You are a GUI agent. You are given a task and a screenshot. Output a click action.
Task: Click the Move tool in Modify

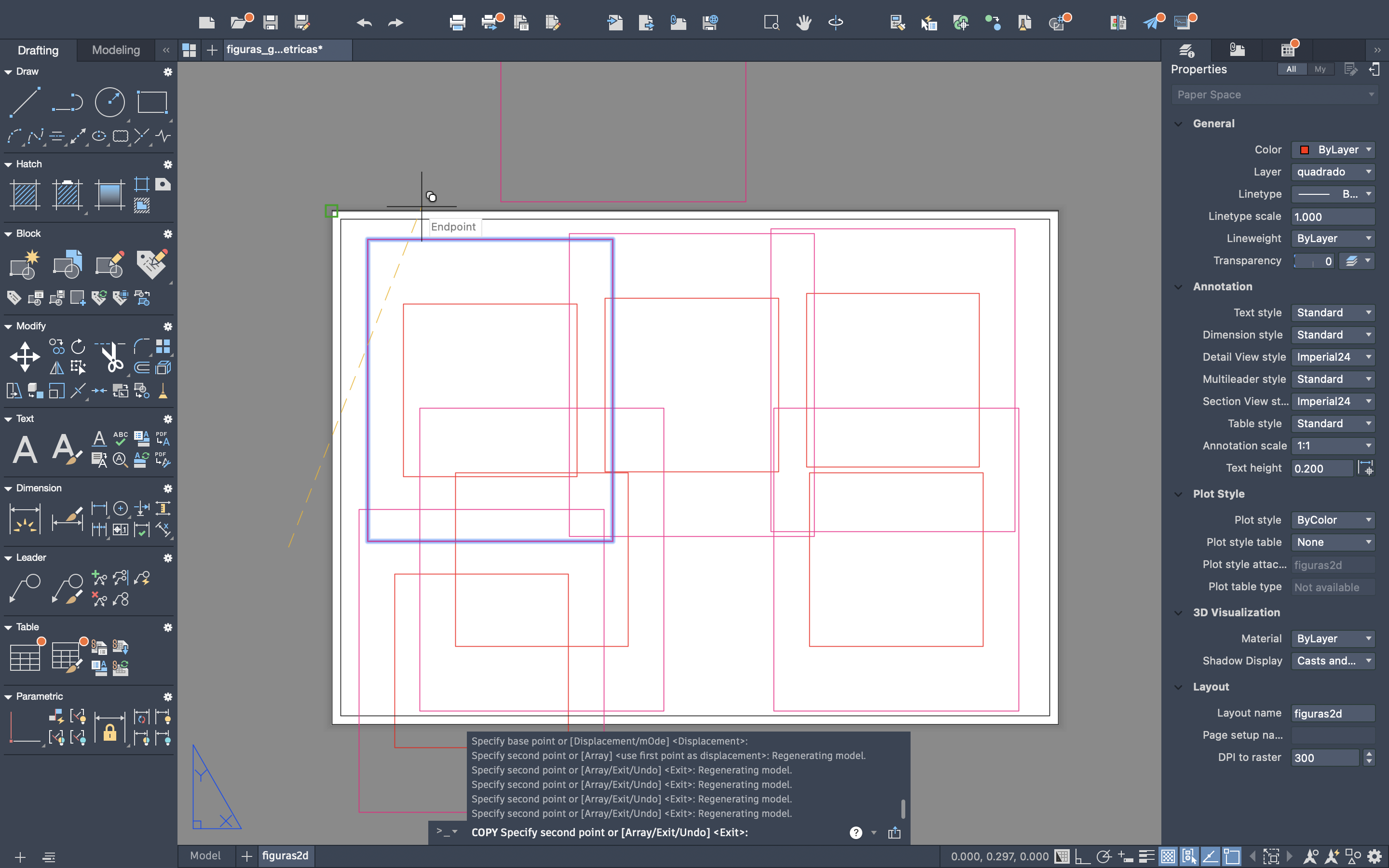[25, 356]
